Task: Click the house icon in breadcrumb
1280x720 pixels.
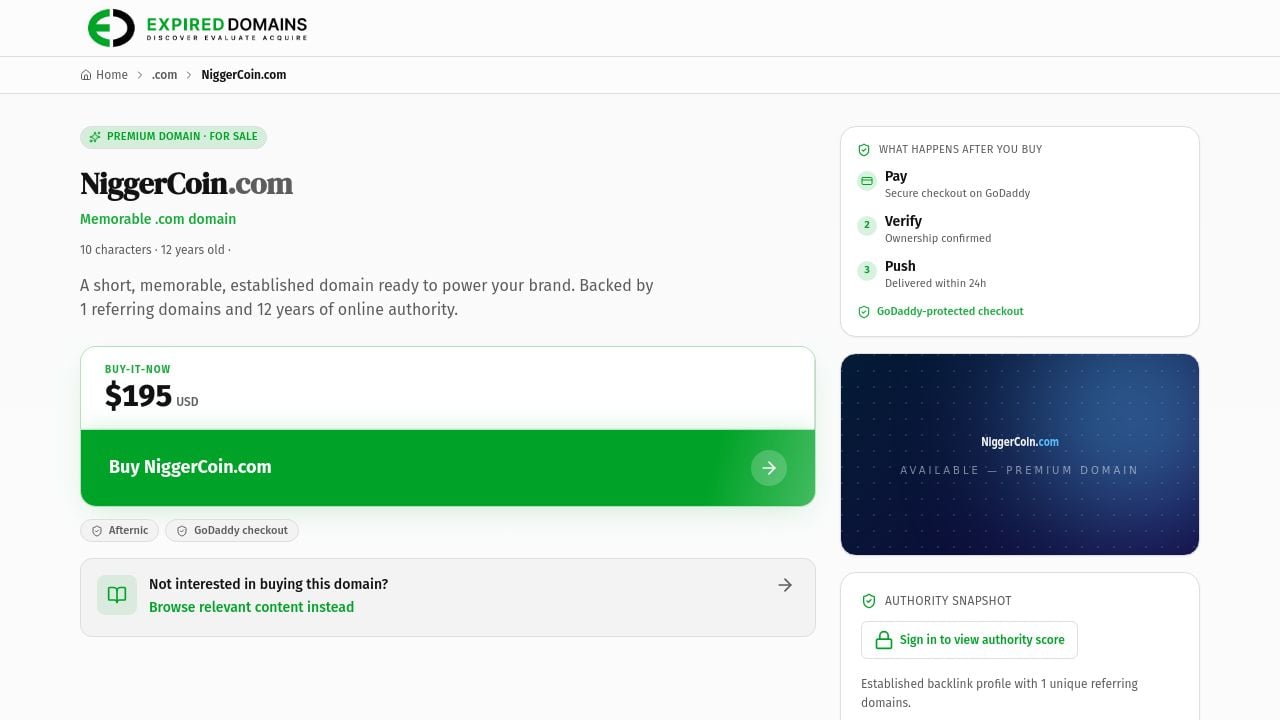Action: tap(86, 75)
